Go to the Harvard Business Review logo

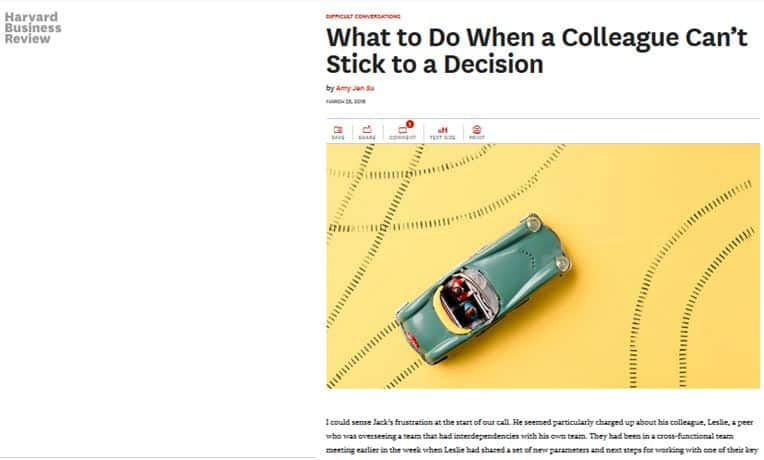coord(33,28)
